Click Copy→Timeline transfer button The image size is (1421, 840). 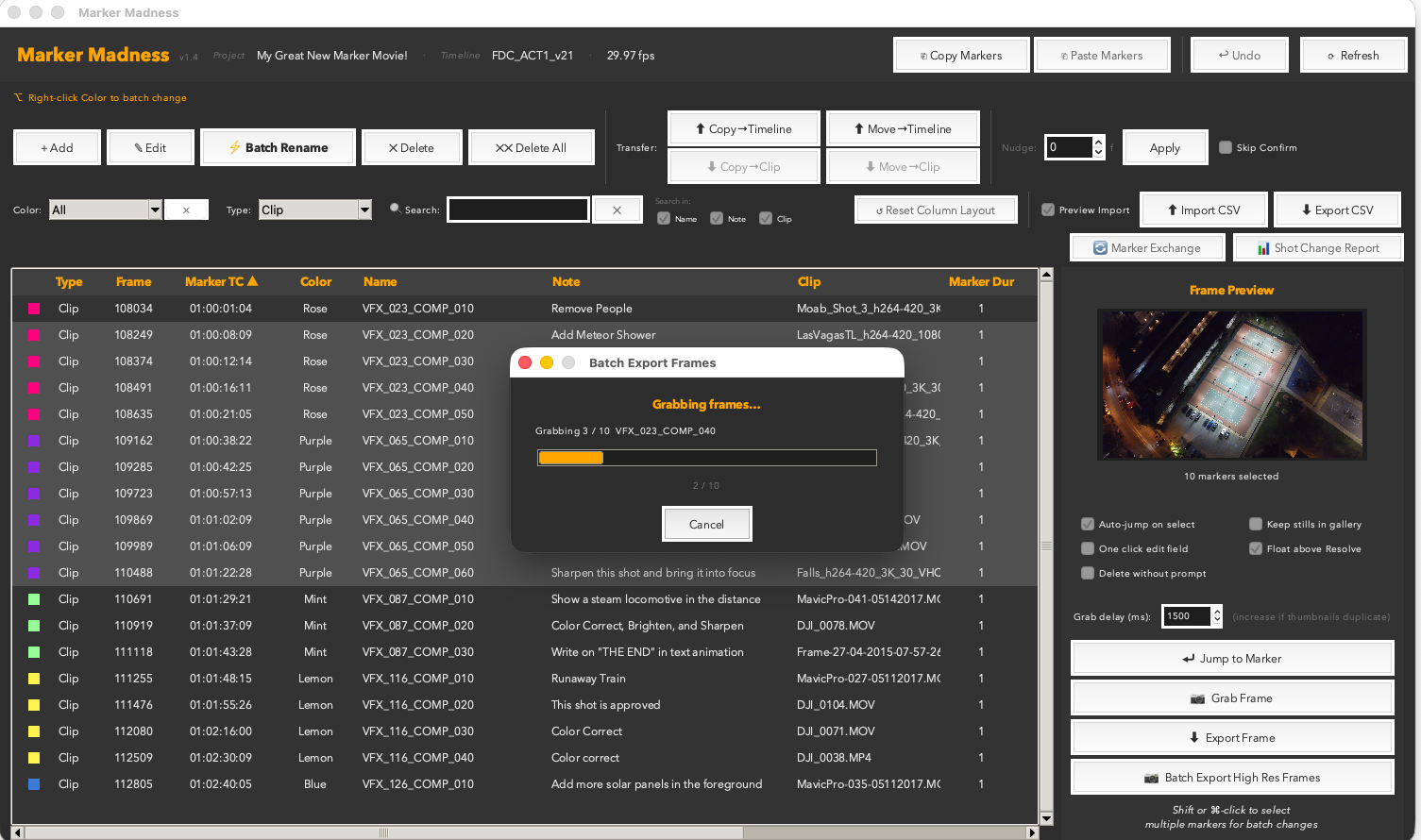pyautogui.click(x=743, y=128)
